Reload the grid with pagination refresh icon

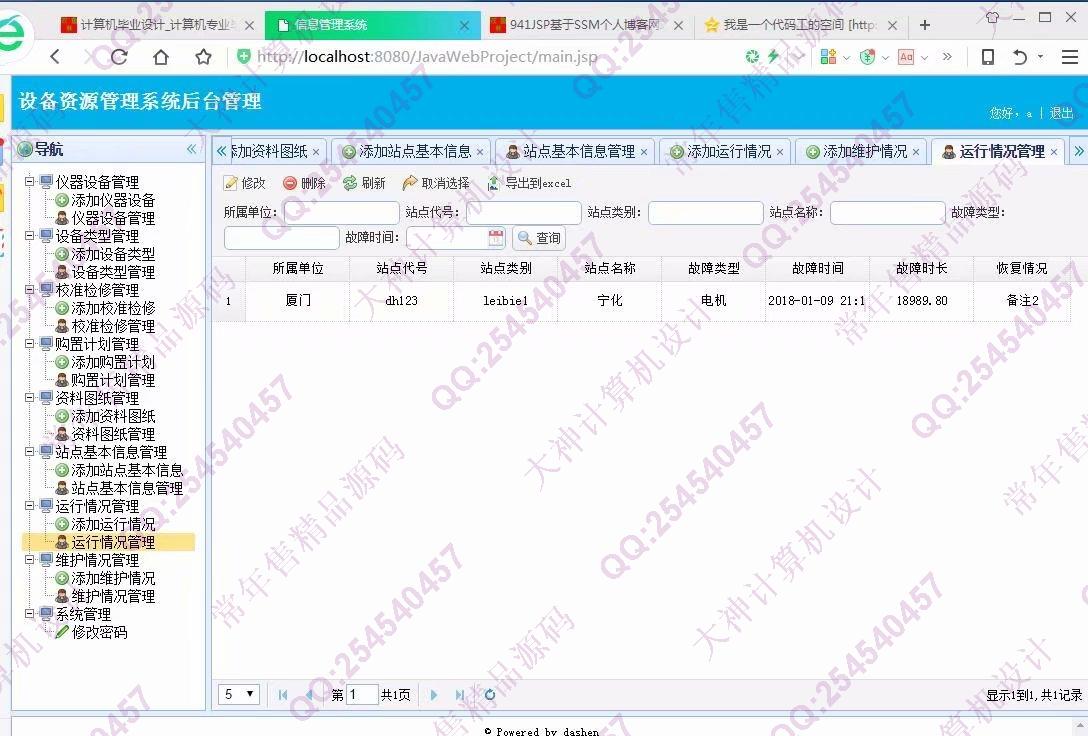(490, 694)
